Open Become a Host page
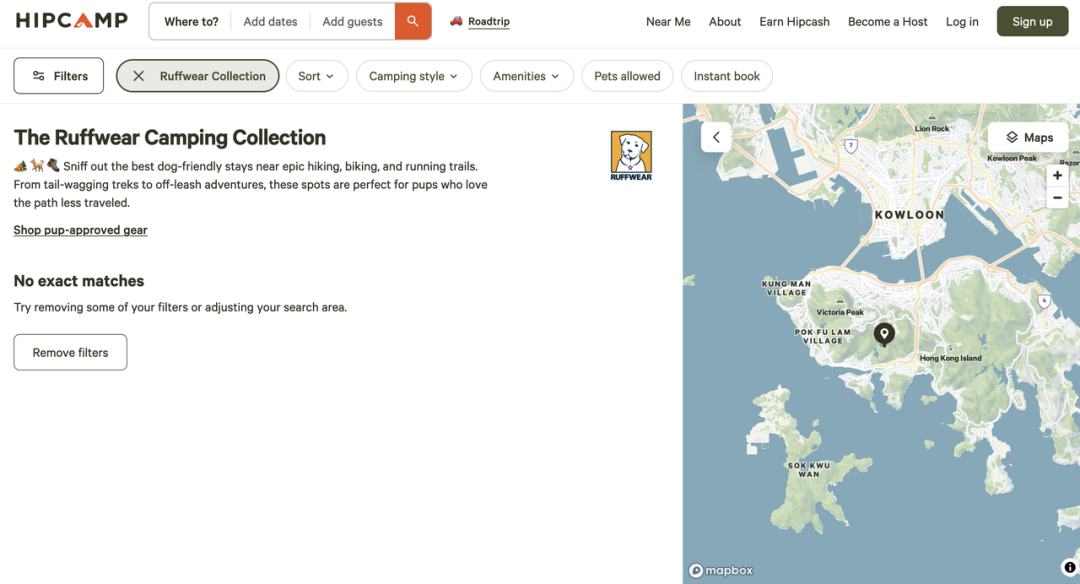 (887, 21)
